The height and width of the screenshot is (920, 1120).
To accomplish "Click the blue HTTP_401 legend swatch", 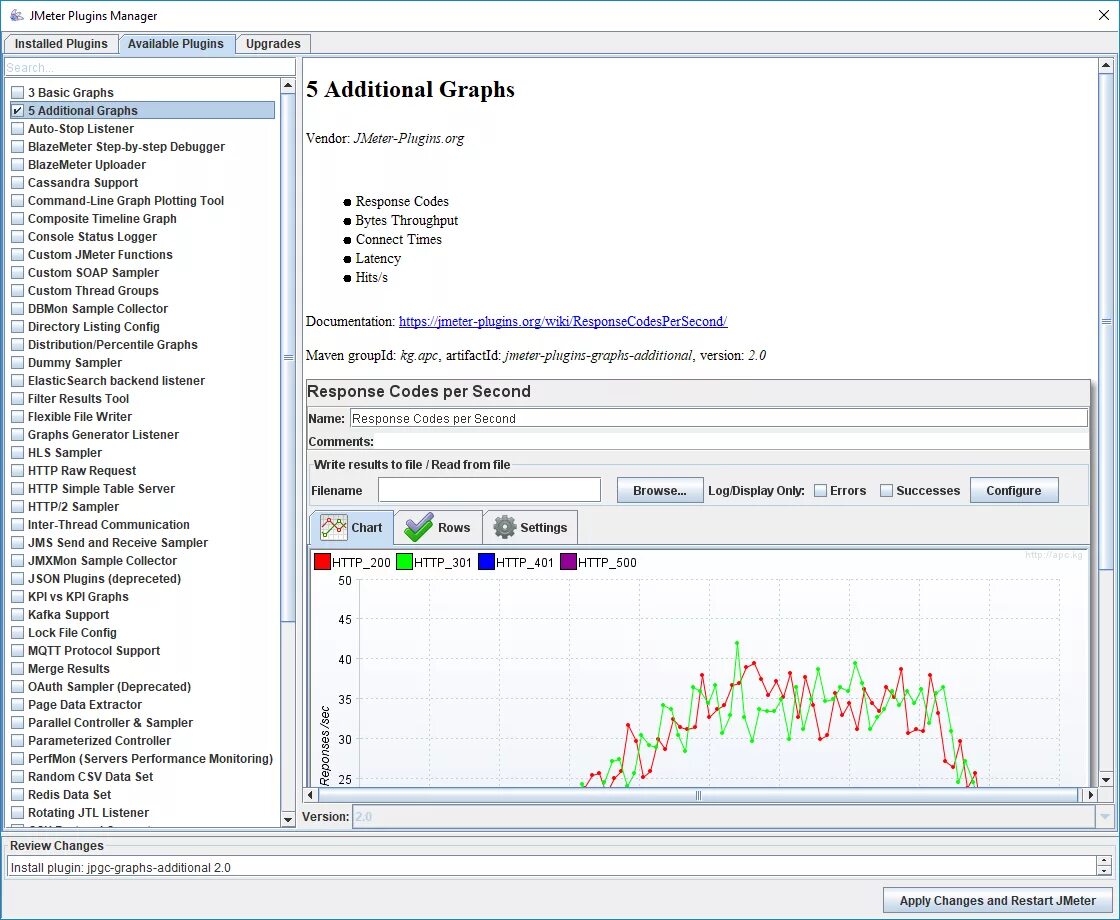I will 486,561.
